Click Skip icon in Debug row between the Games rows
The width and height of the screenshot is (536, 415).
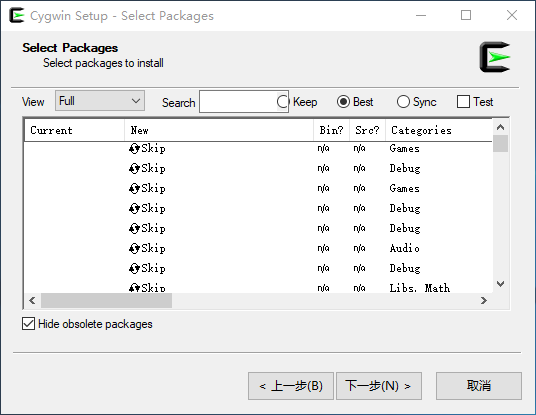pos(134,169)
